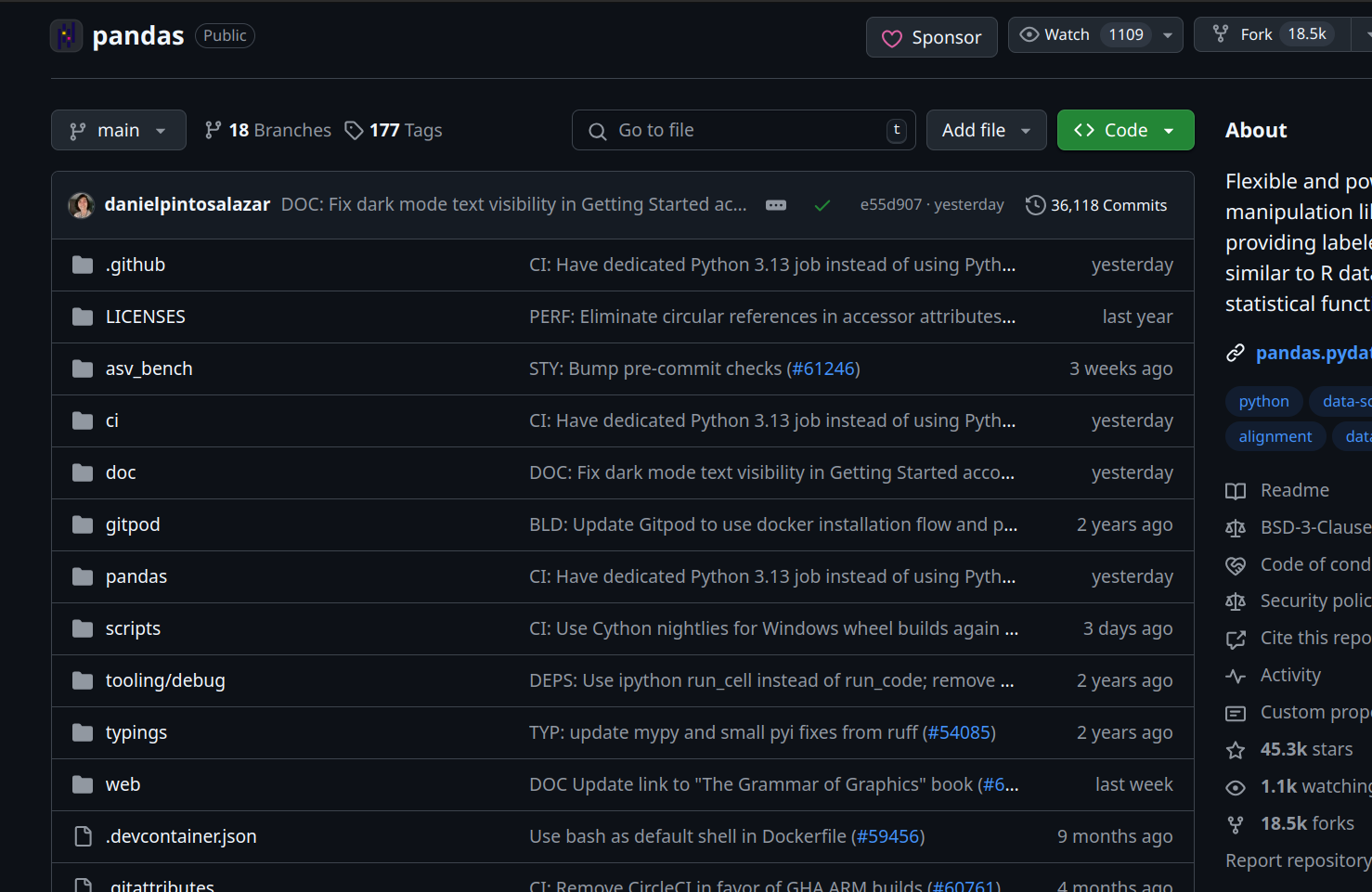Click the gitpod folder icon

(83, 525)
